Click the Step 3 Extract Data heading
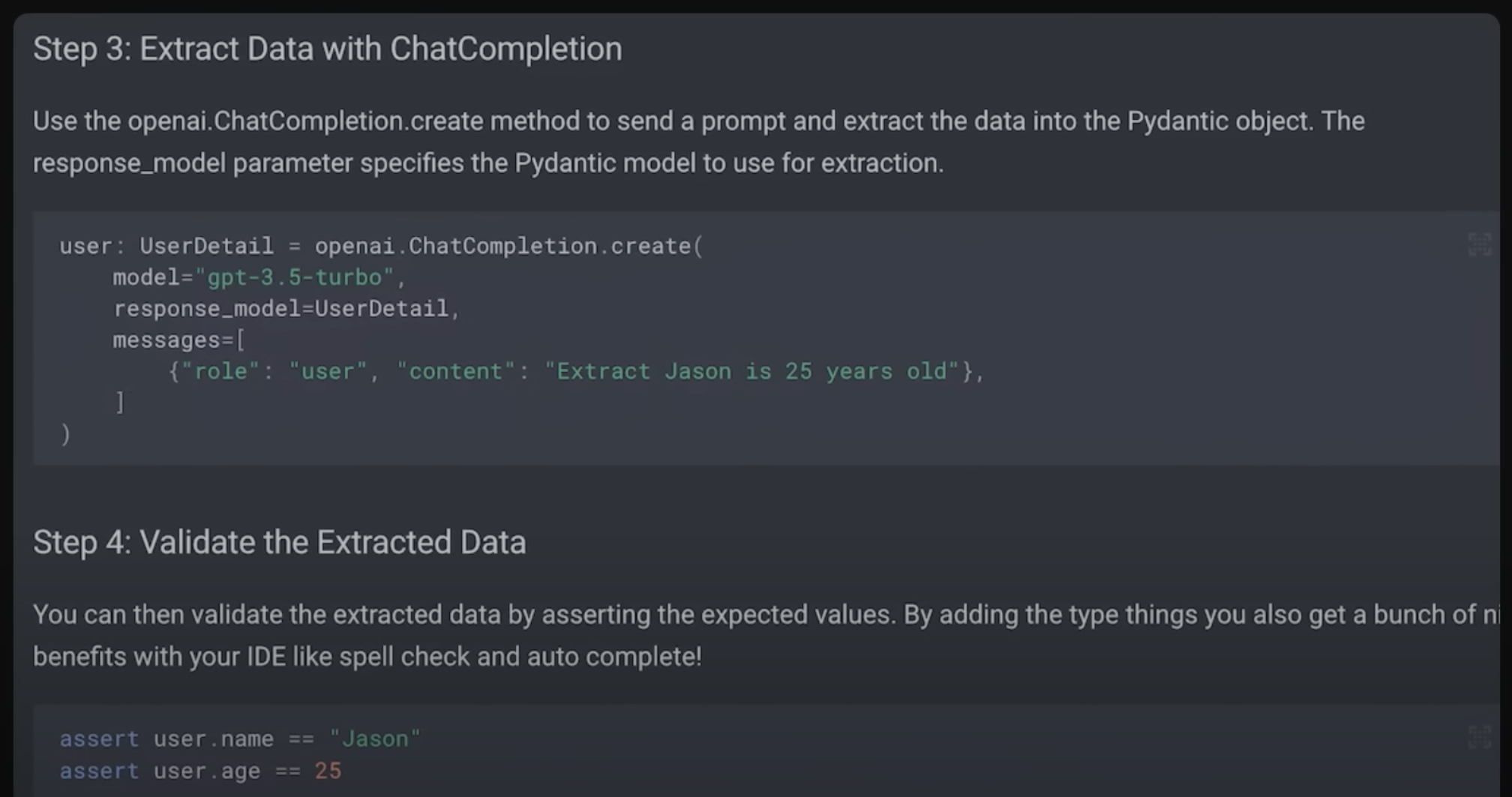This screenshot has width=1512, height=797. [x=327, y=49]
